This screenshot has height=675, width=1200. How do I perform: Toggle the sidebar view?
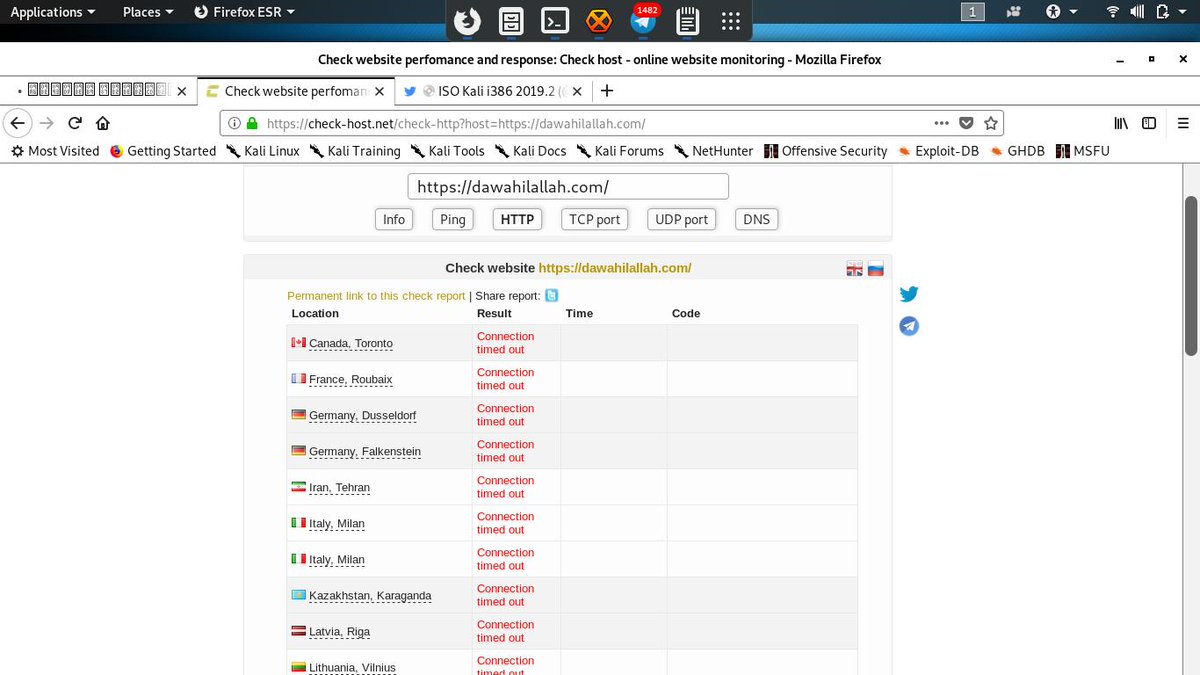coord(1149,123)
